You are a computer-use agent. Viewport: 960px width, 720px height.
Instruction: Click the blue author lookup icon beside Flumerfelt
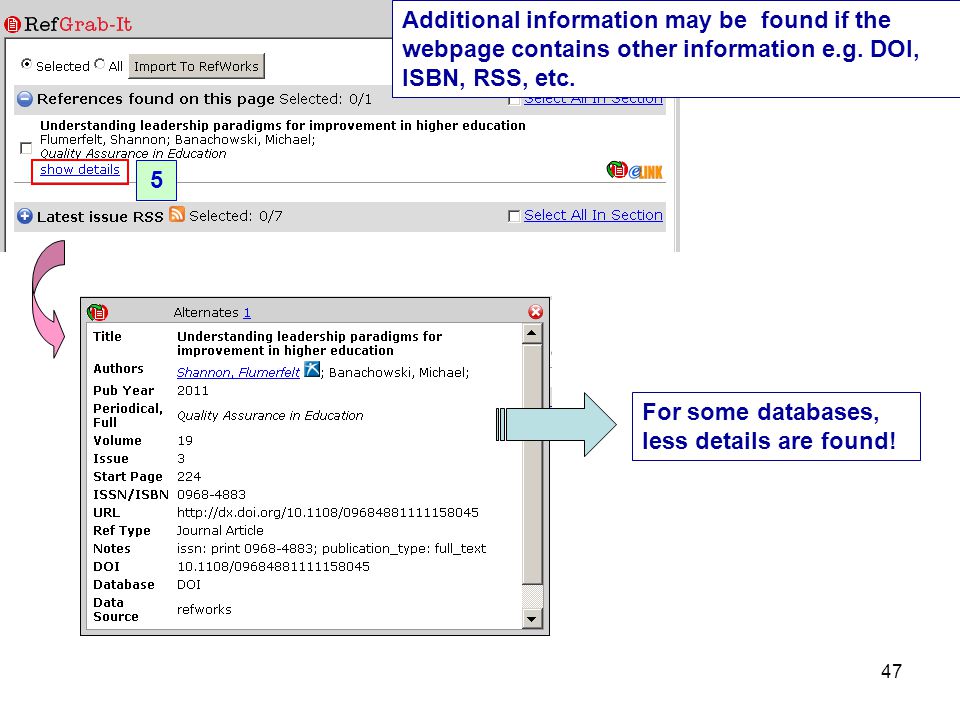coord(312,369)
